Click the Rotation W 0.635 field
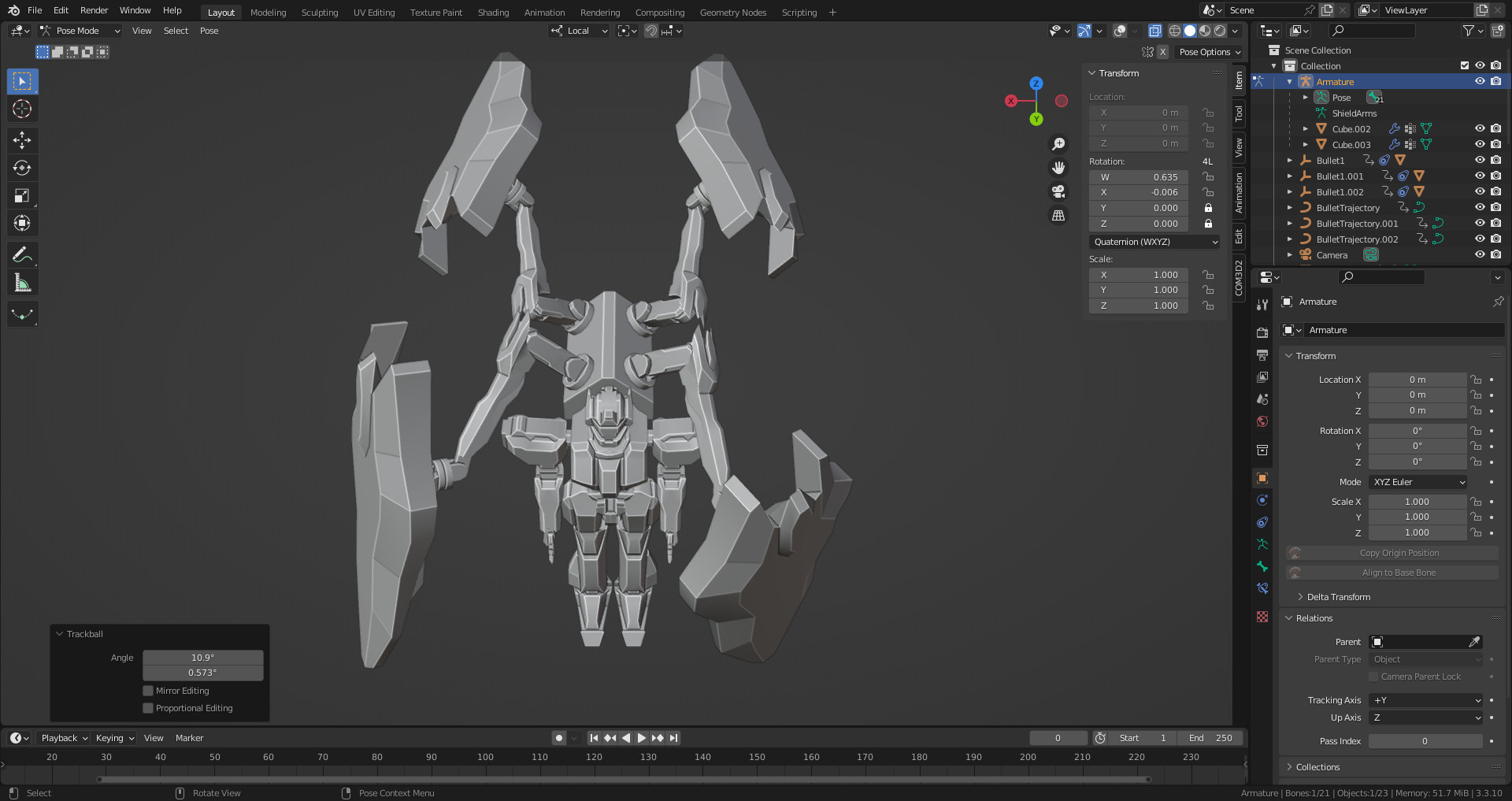 point(1138,177)
